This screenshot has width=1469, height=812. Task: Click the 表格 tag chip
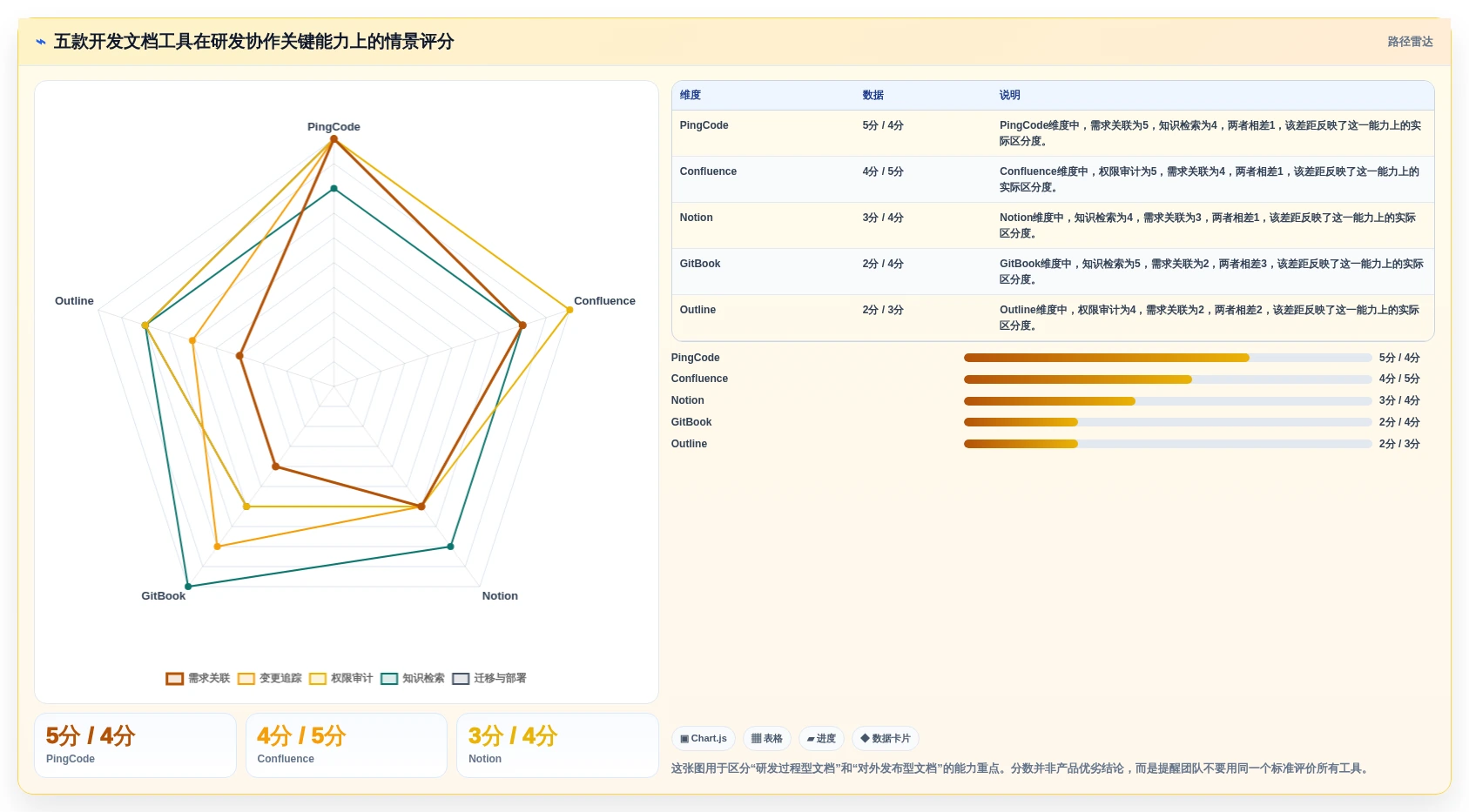767,738
